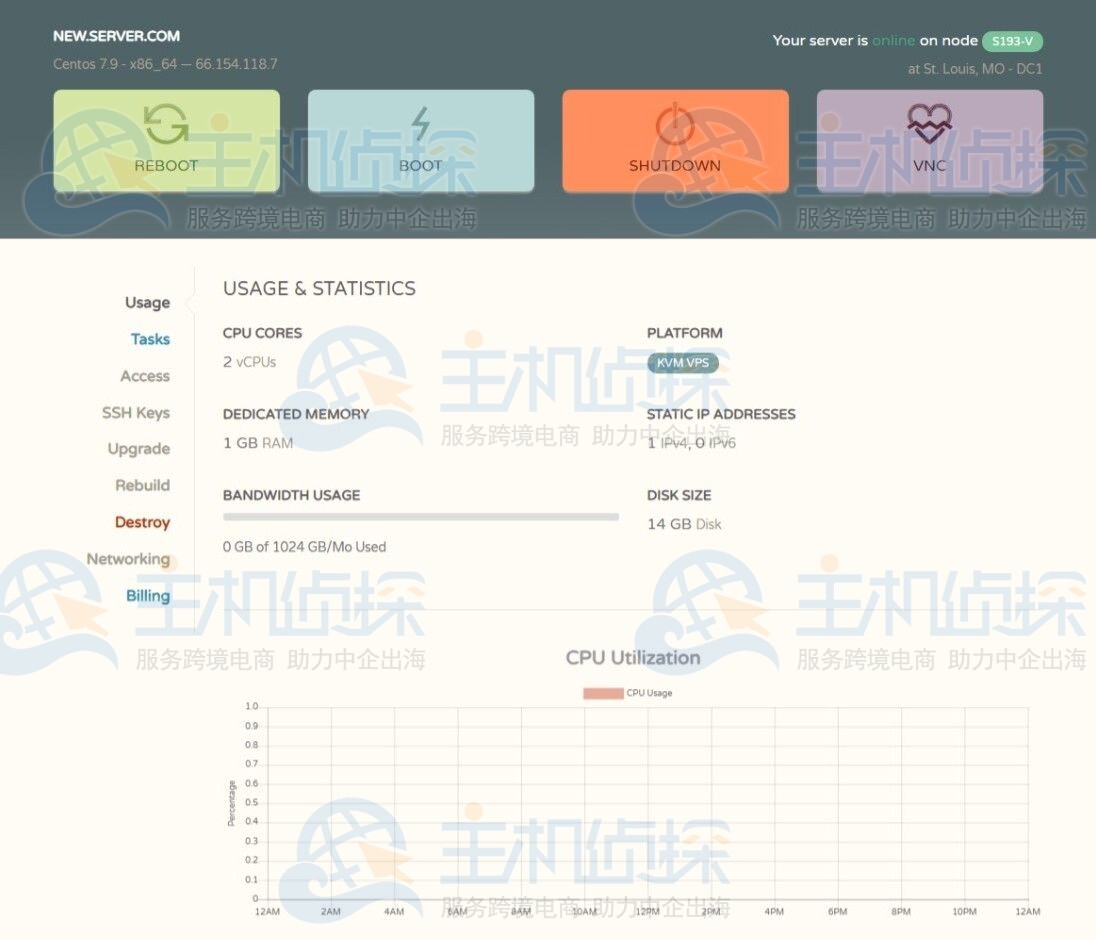Select the Upgrade sidebar item
The height and width of the screenshot is (940, 1096).
(139, 449)
